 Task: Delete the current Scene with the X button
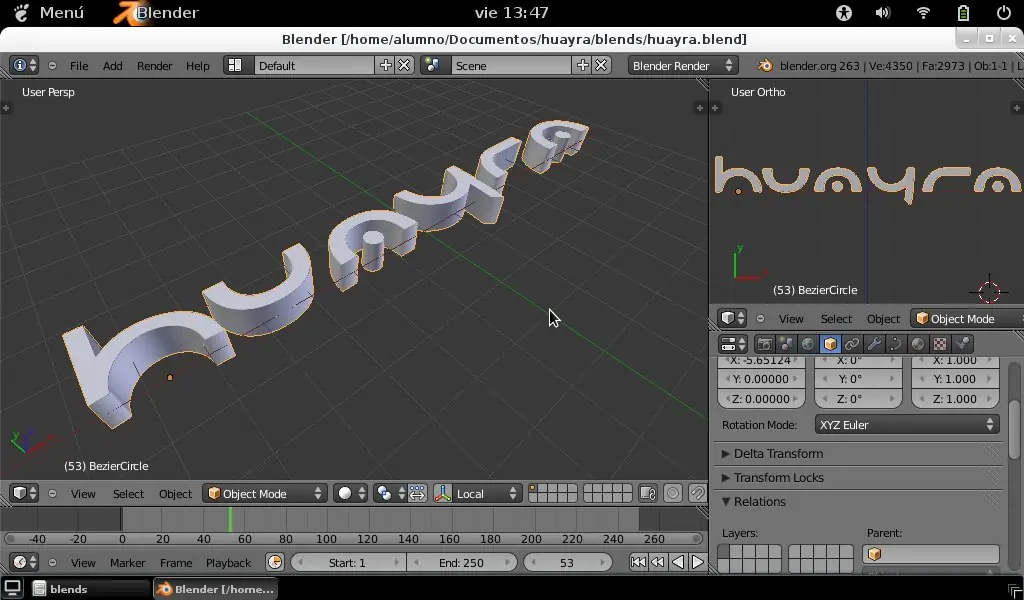pos(601,65)
